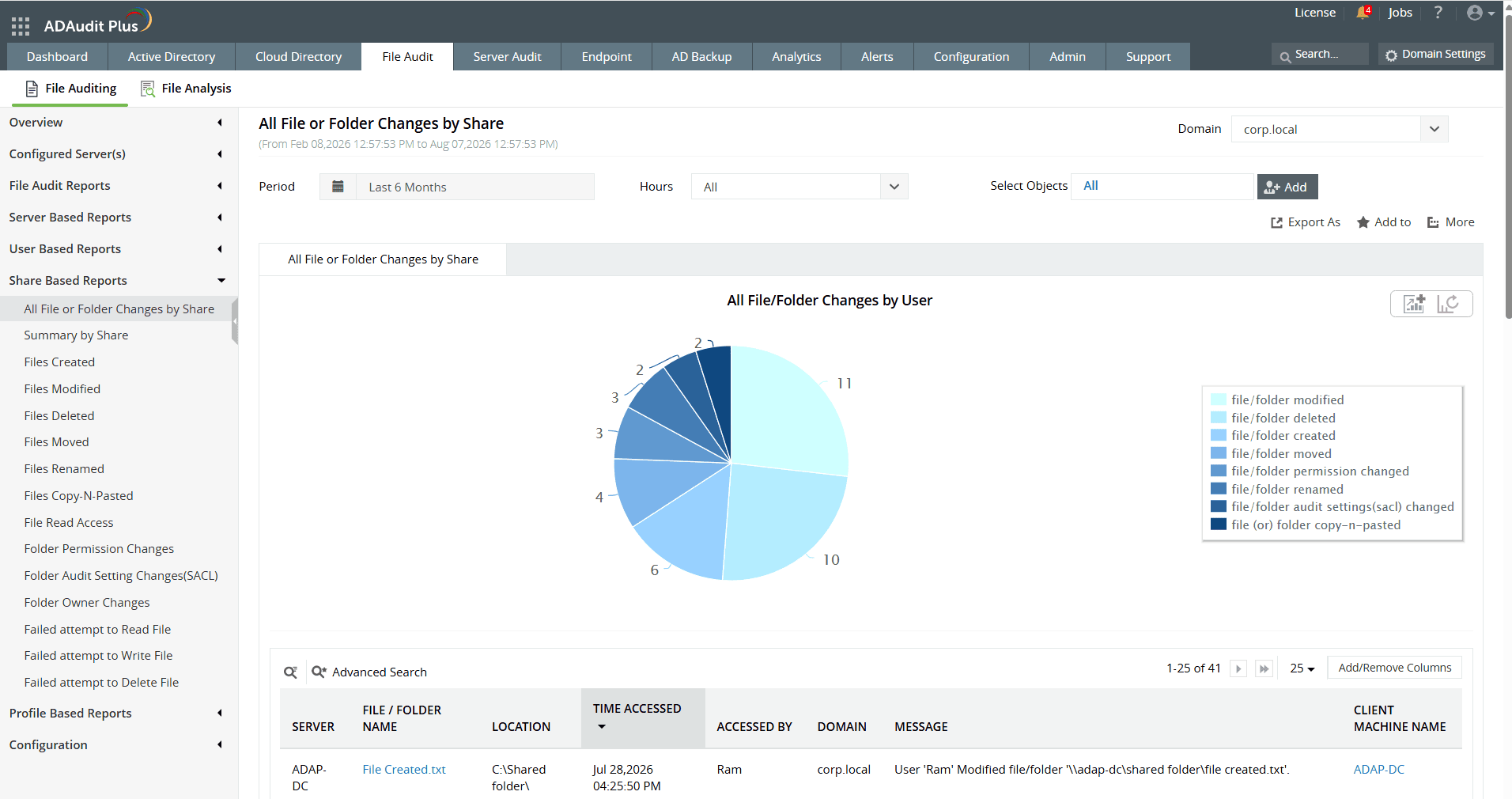Screen dimensions: 1512x799
Task: Open the Cloud Directory tab
Action: coord(298,57)
